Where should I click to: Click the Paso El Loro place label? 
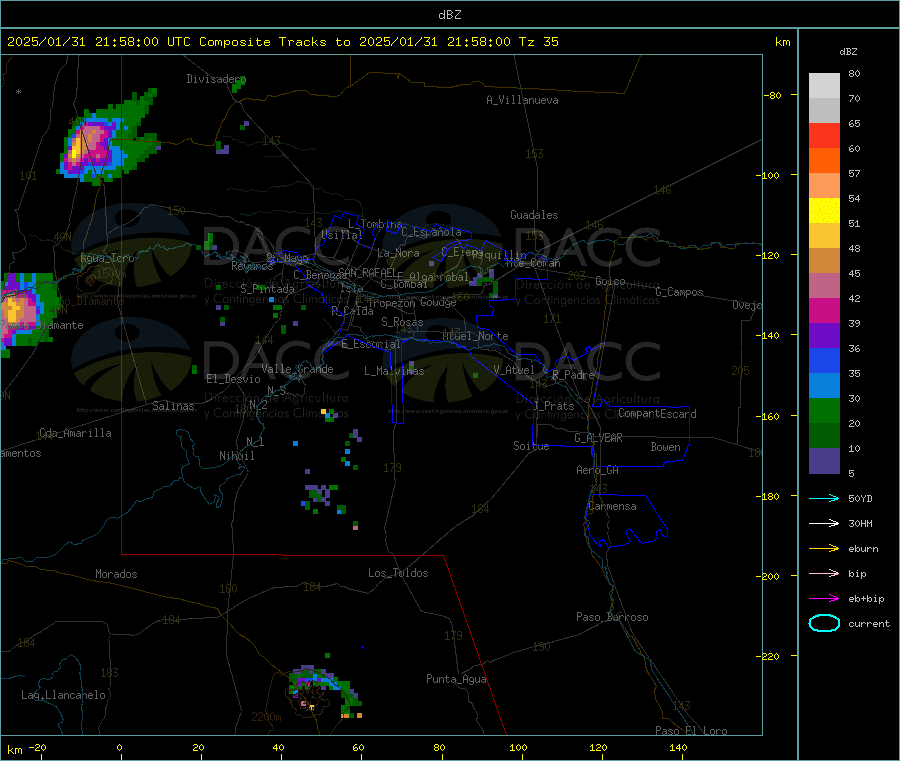[691, 731]
